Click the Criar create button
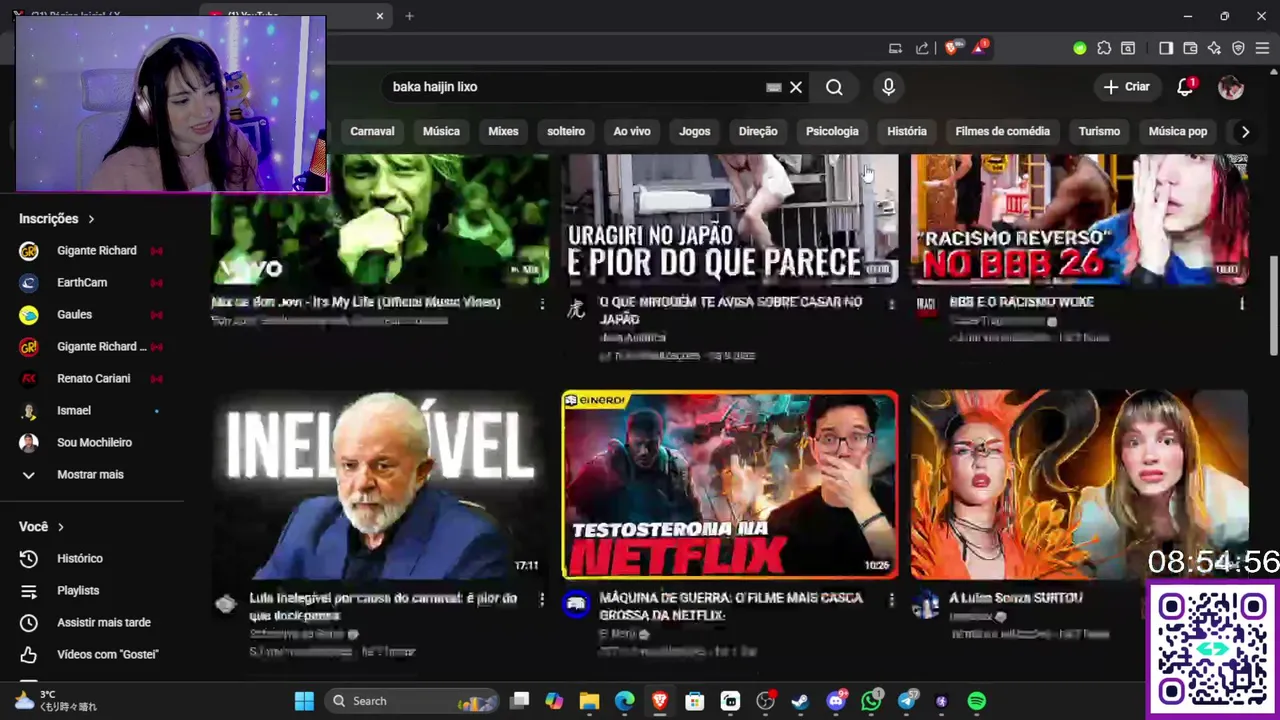 (x=1127, y=87)
